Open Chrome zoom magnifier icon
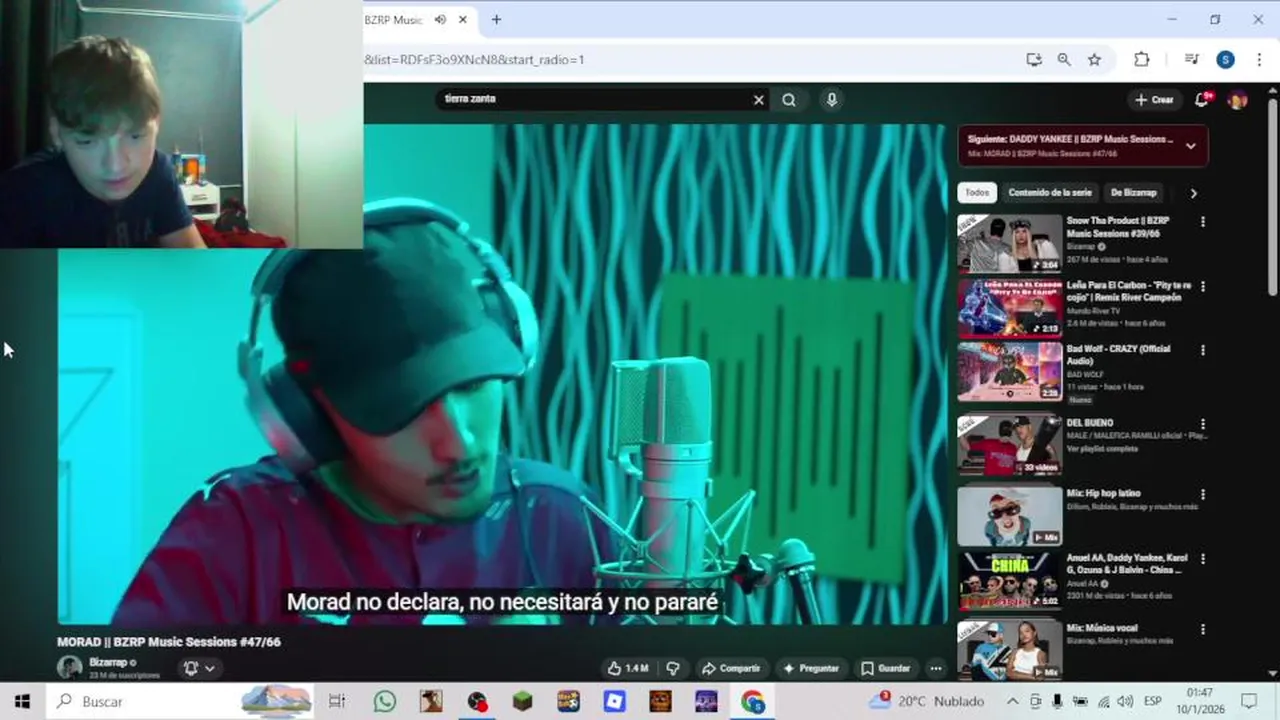Viewport: 1280px width, 720px height. click(1064, 60)
